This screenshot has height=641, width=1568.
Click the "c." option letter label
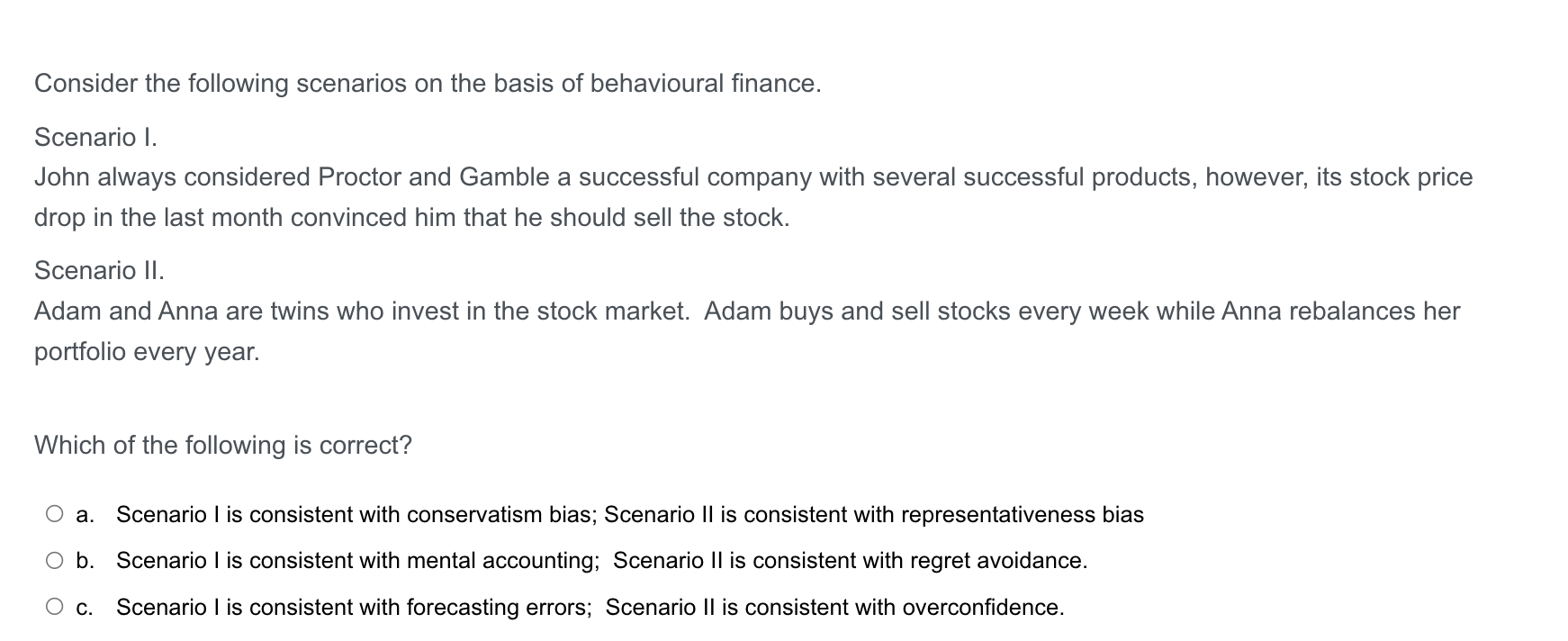click(85, 608)
